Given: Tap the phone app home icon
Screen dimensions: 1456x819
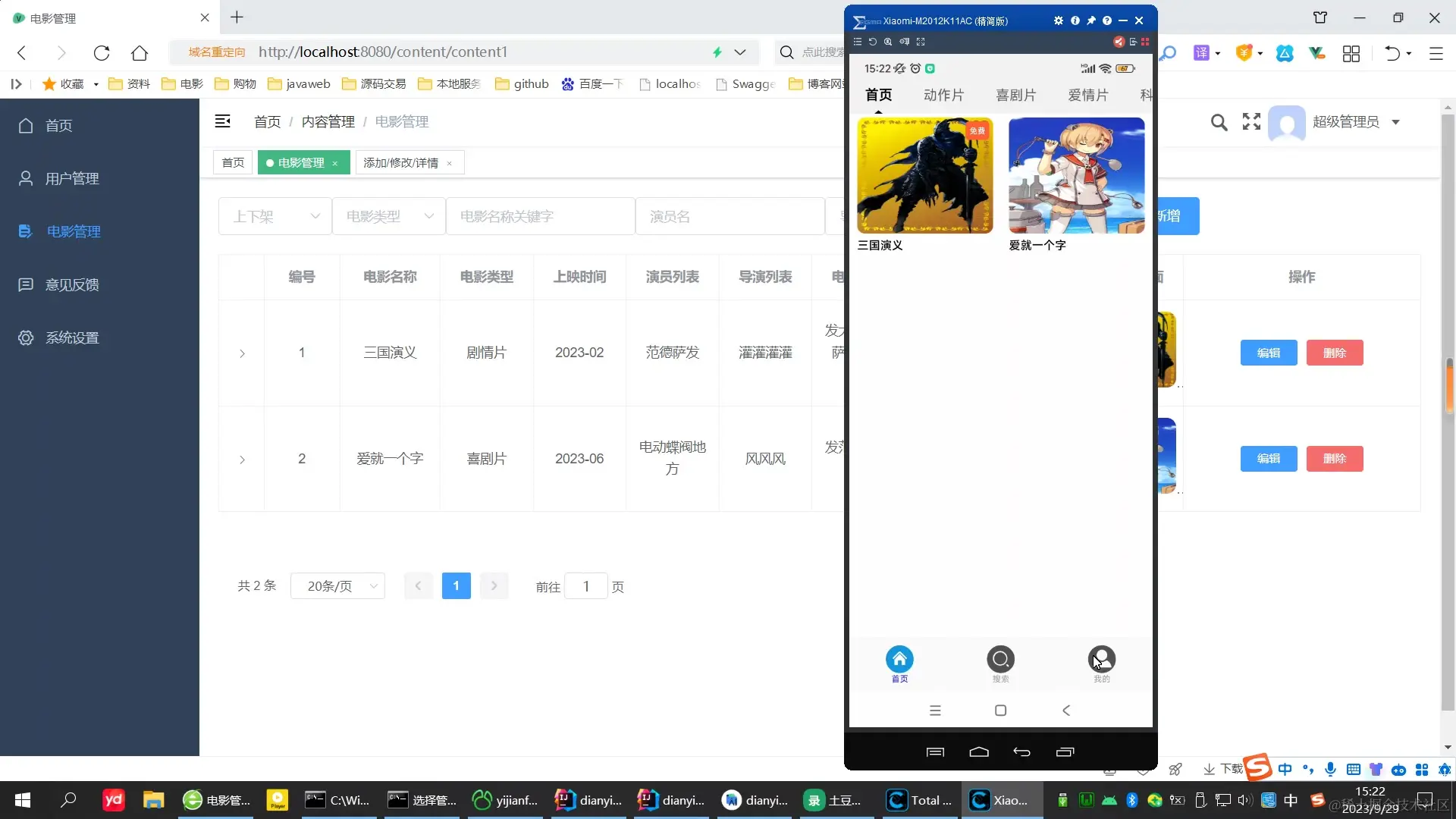Looking at the screenshot, I should coord(899,659).
